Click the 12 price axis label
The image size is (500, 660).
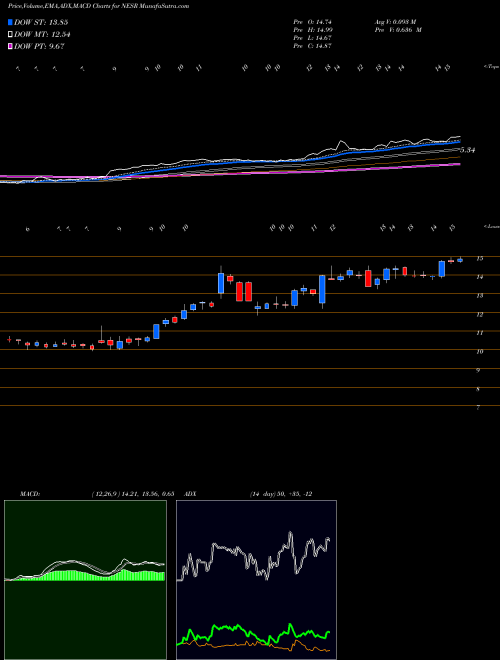coord(479,314)
